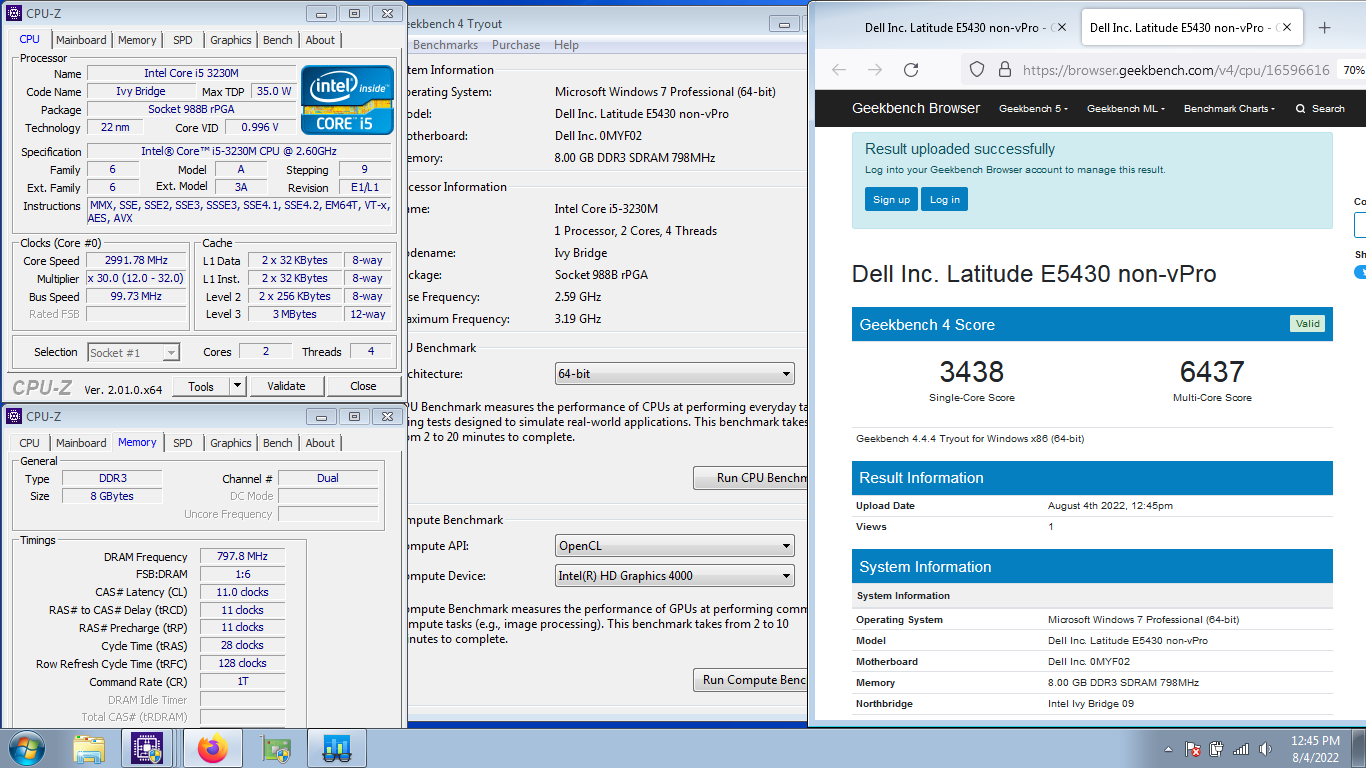
Task: Open SPD tab in lower CPU-Z window
Action: click(183, 443)
